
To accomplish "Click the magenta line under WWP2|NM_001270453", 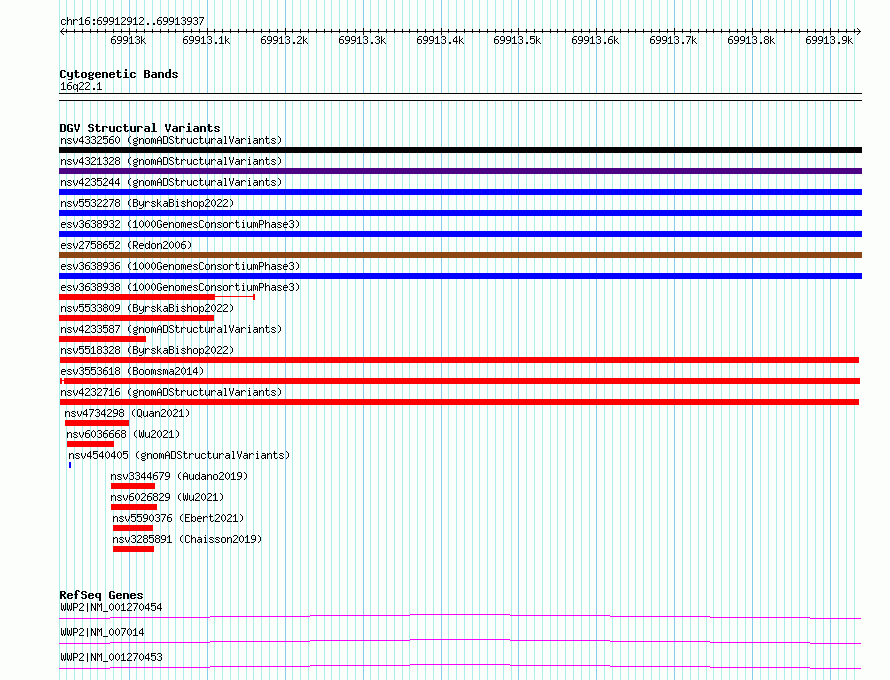I will [x=460, y=665].
